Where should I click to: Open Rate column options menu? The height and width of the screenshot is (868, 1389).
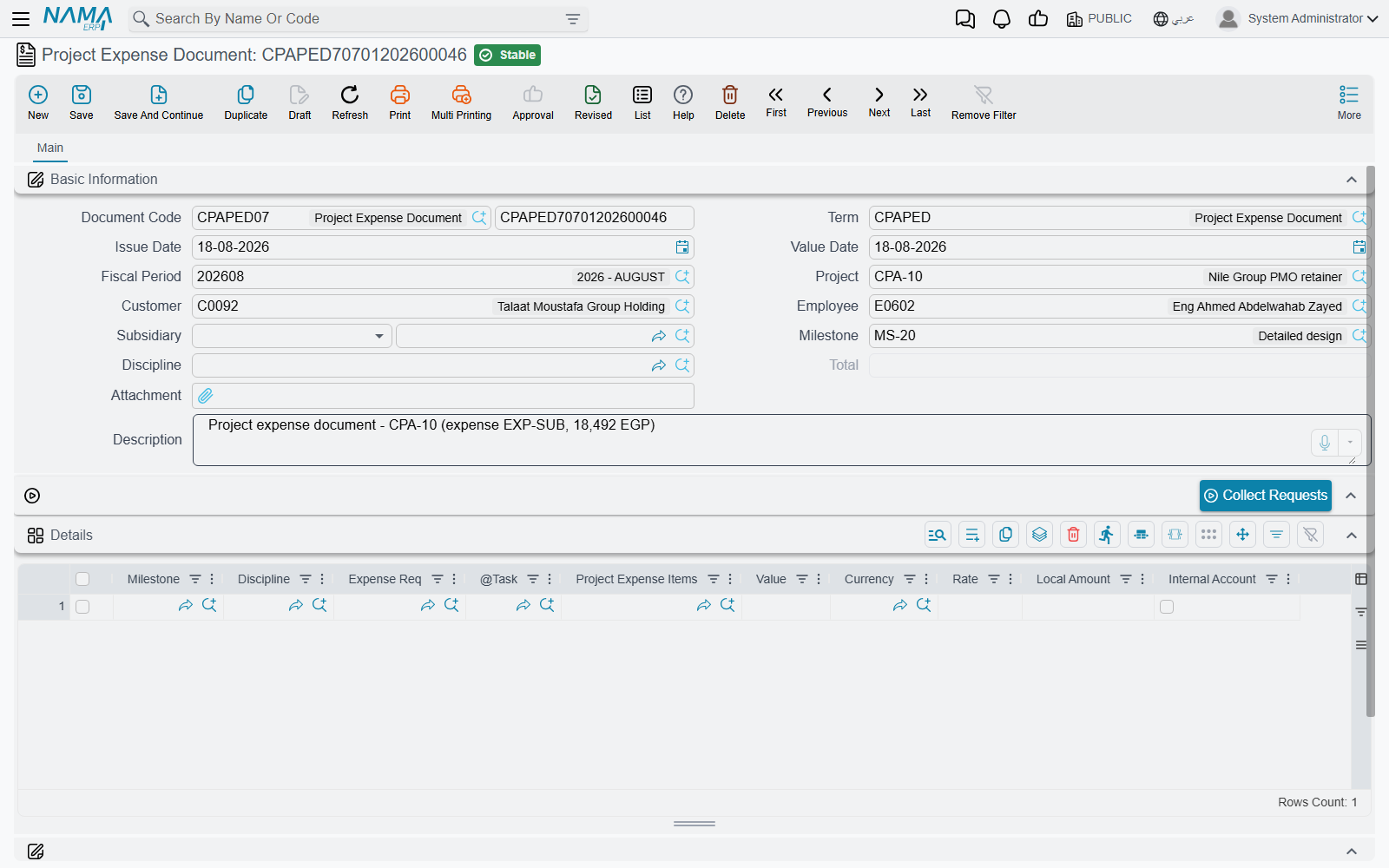pos(1010,579)
